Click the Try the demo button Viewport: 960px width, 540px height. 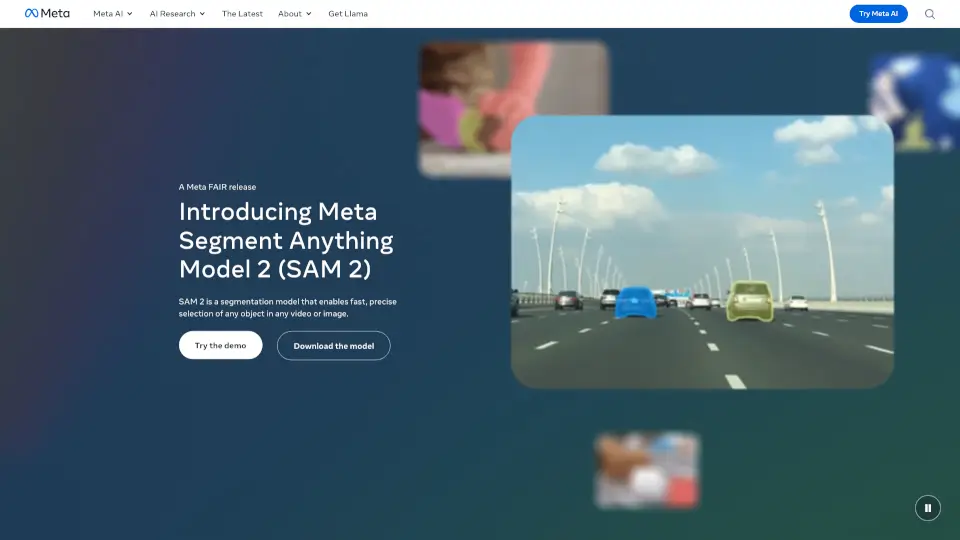pyautogui.click(x=220, y=345)
